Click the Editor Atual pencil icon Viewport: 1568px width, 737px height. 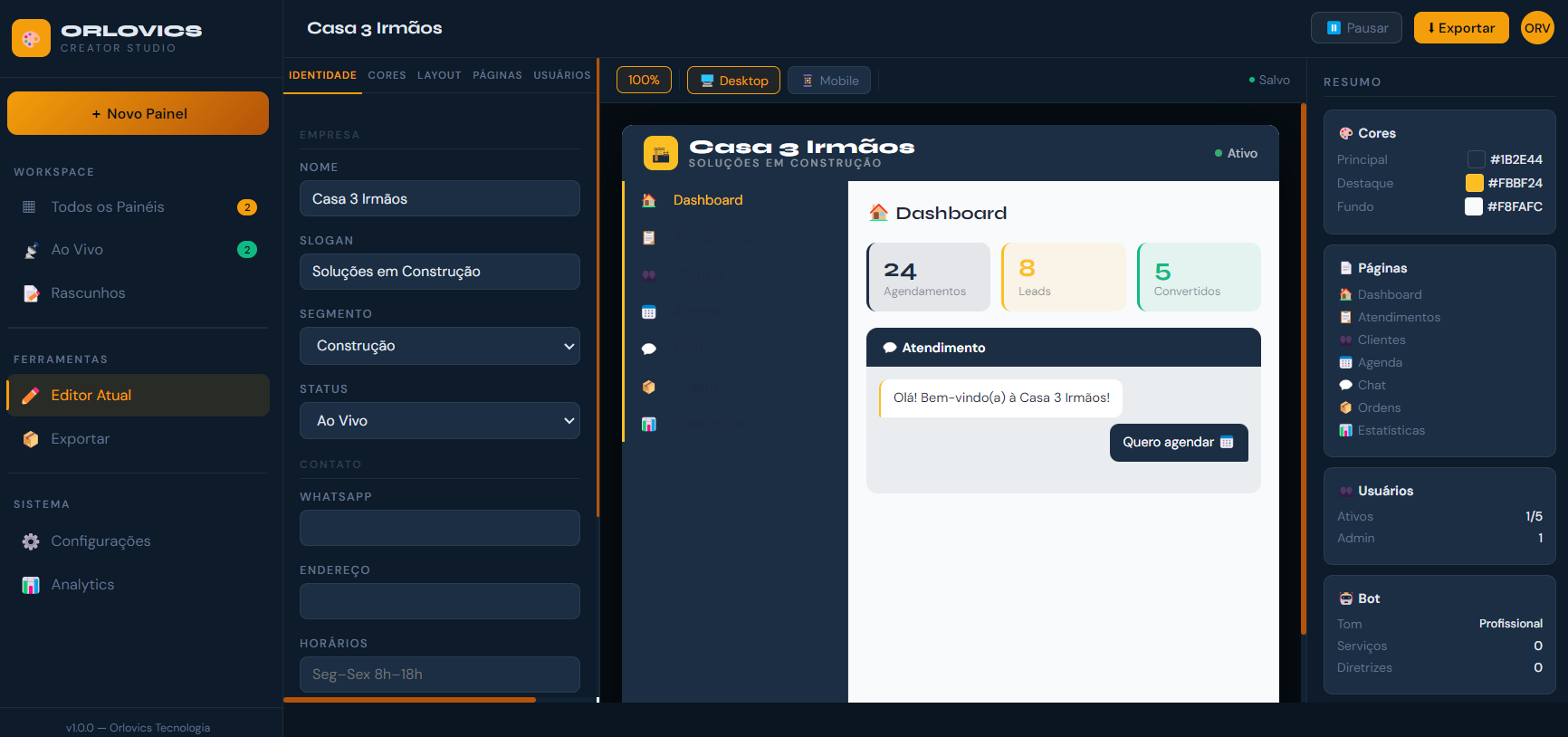31,396
